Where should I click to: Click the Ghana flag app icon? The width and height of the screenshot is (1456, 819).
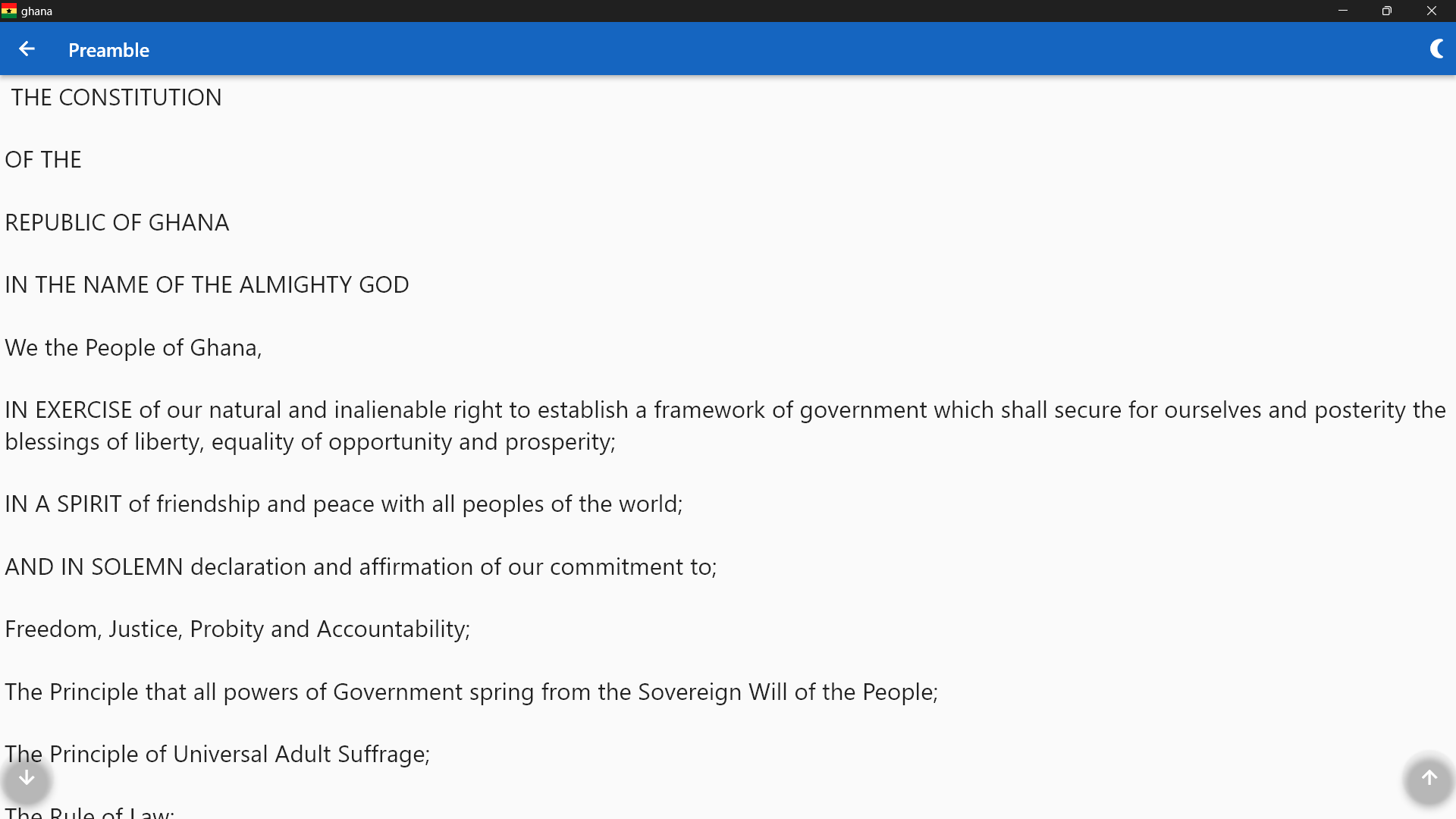pos(9,11)
